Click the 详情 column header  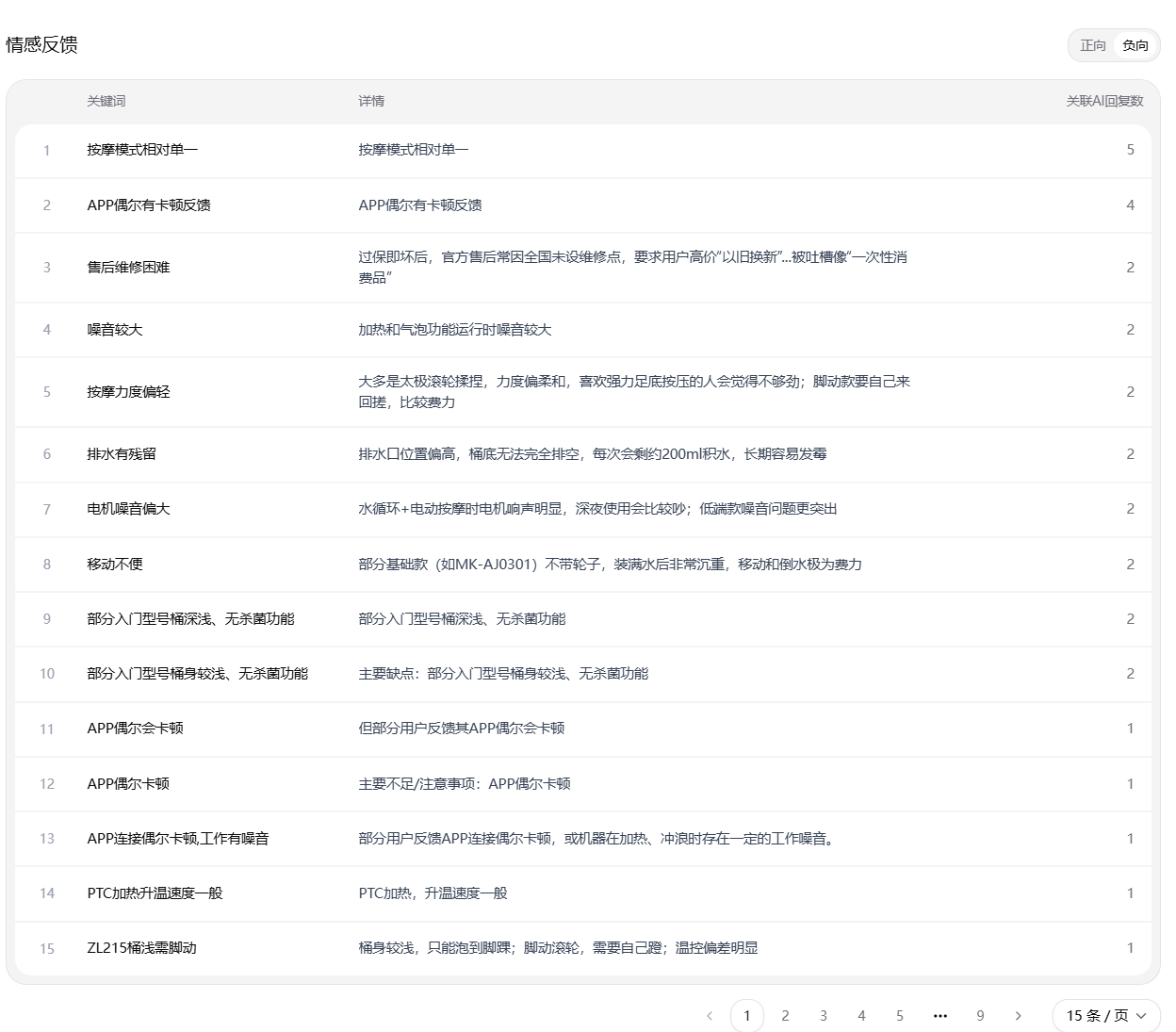tap(371, 101)
